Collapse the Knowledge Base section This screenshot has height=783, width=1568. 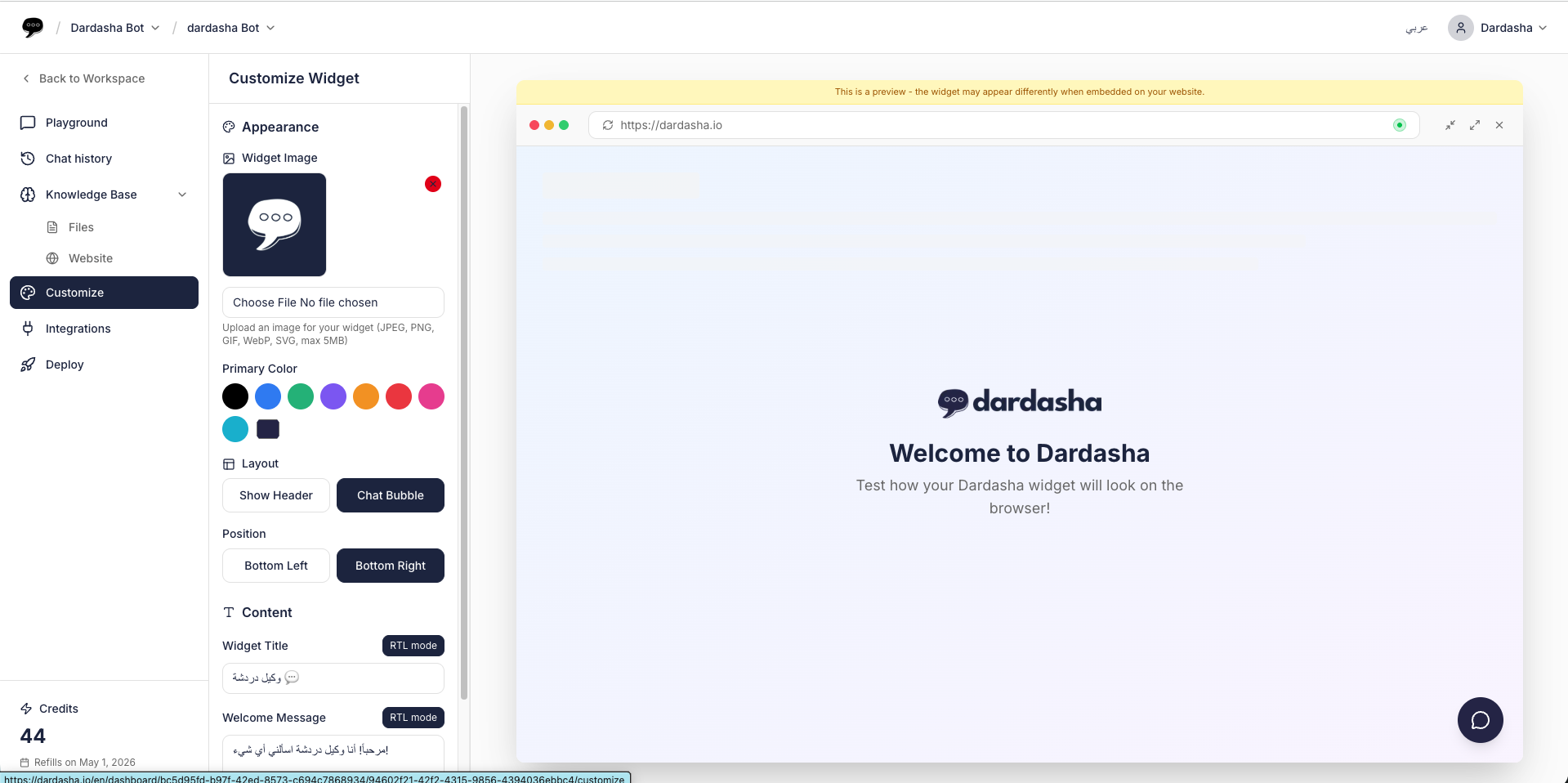click(x=181, y=195)
